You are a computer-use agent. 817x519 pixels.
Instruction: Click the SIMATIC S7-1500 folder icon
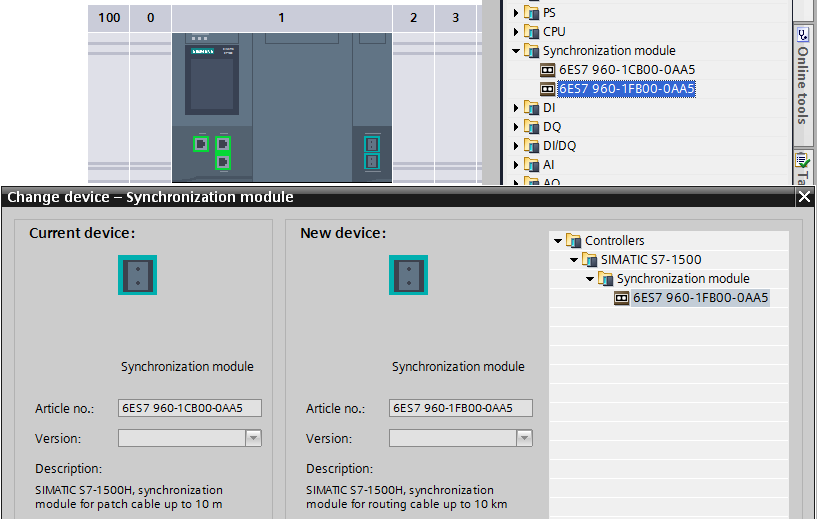pyautogui.click(x=589, y=260)
